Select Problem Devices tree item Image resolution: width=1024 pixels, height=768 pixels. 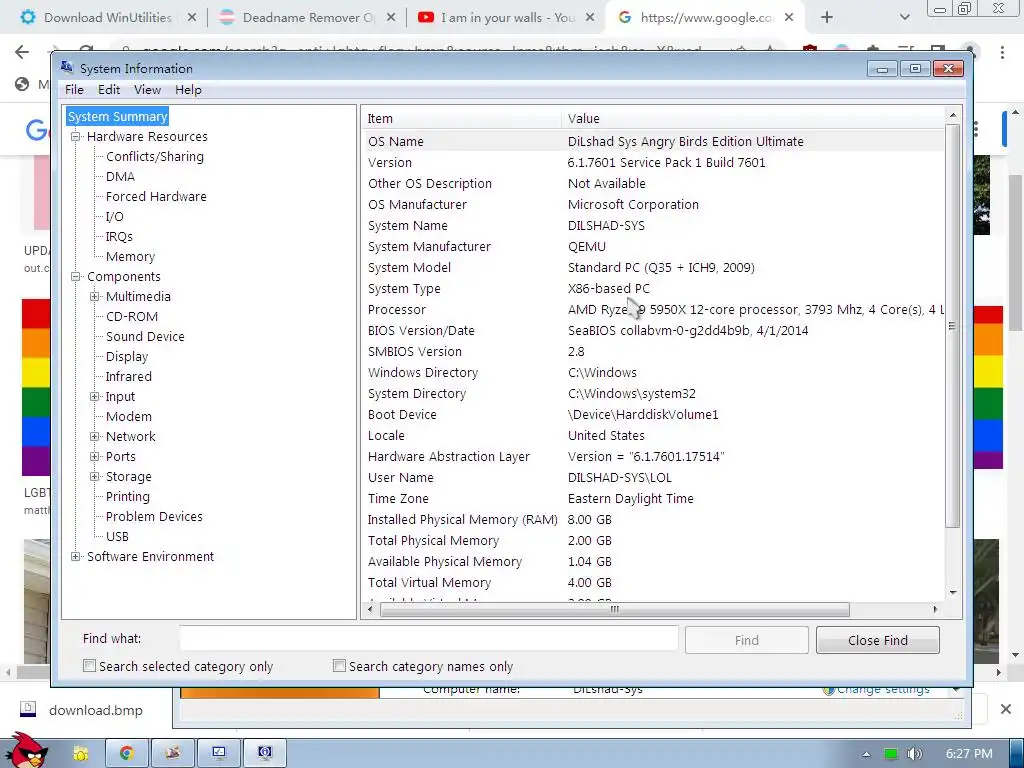154,517
